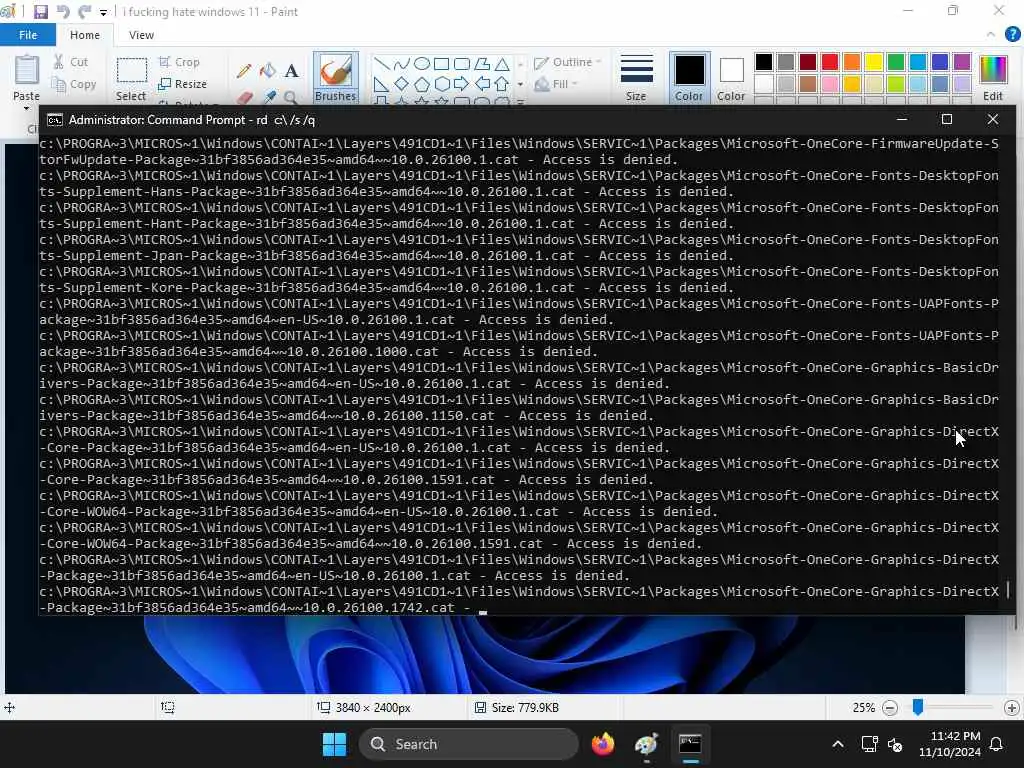Viewport: 1024px width, 768px height.
Task: Choose the Rounded rectangle shape
Action: (x=462, y=64)
